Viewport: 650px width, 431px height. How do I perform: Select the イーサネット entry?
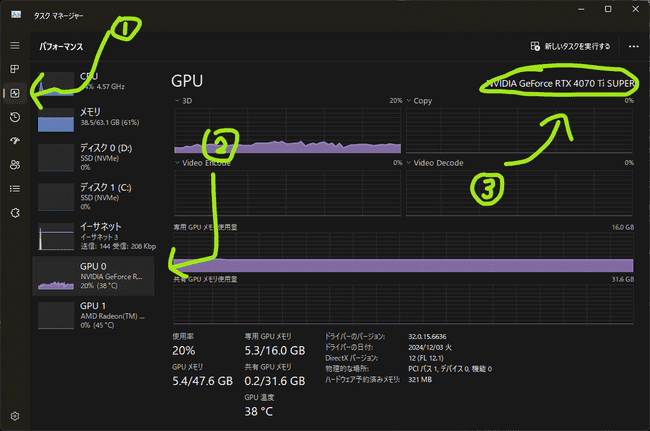(93, 236)
